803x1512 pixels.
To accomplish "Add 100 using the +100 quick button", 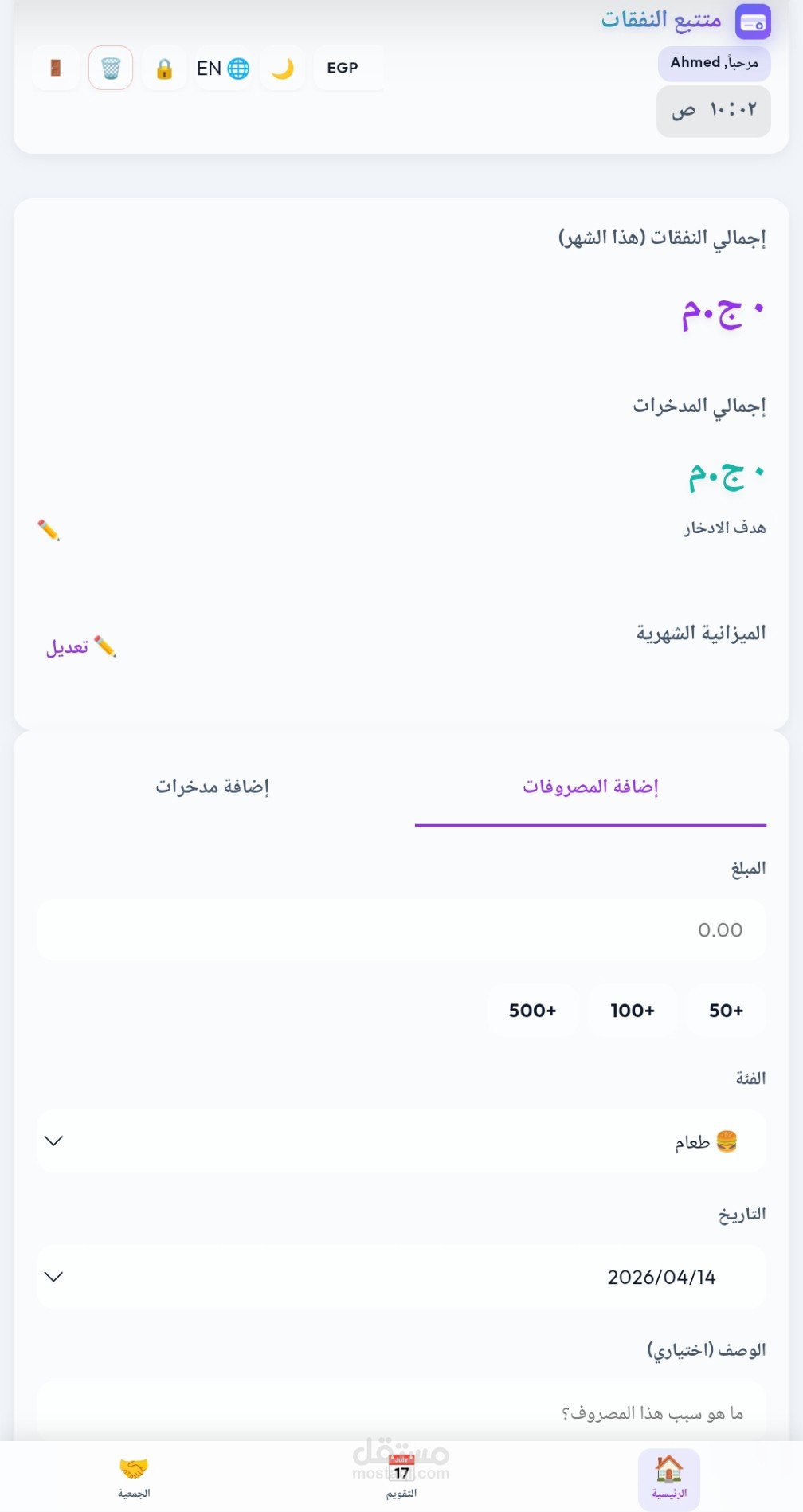I will click(x=633, y=1011).
